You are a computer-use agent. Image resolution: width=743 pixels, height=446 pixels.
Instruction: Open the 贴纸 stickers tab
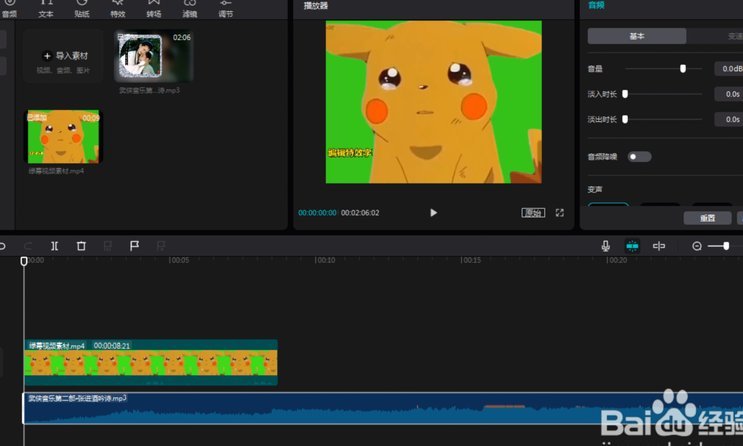pyautogui.click(x=82, y=9)
